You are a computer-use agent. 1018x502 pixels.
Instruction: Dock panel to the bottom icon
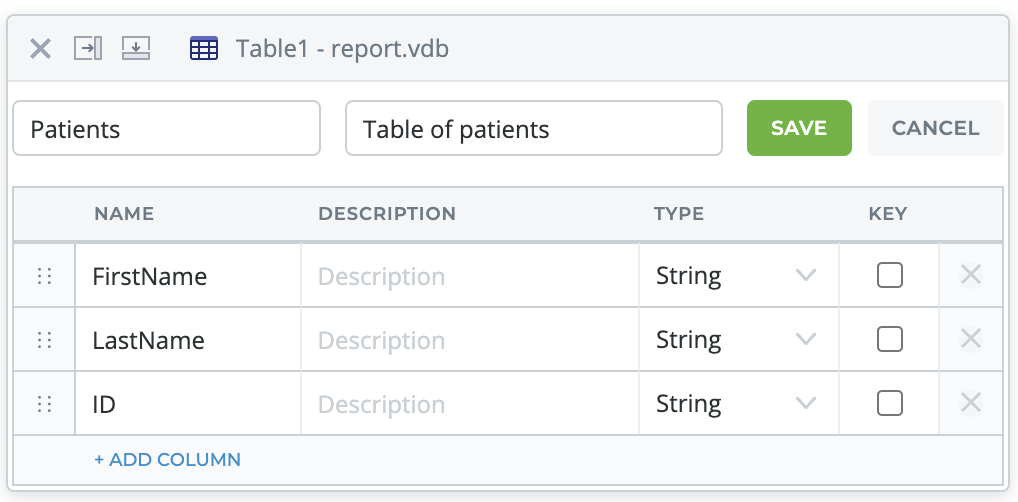[x=136, y=49]
